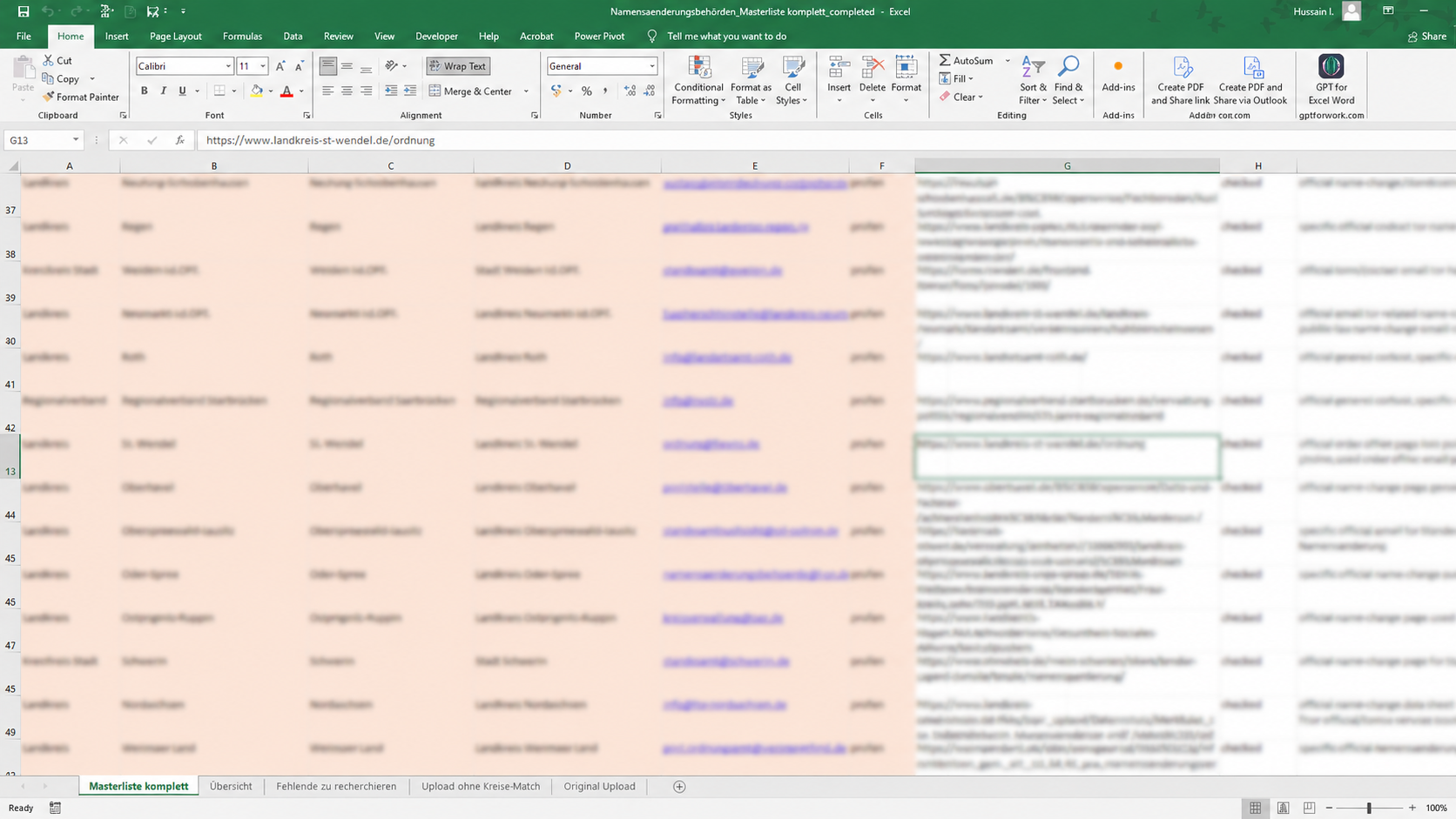1456x819 pixels.
Task: Click the yellow fill color bucket
Action: click(x=257, y=91)
